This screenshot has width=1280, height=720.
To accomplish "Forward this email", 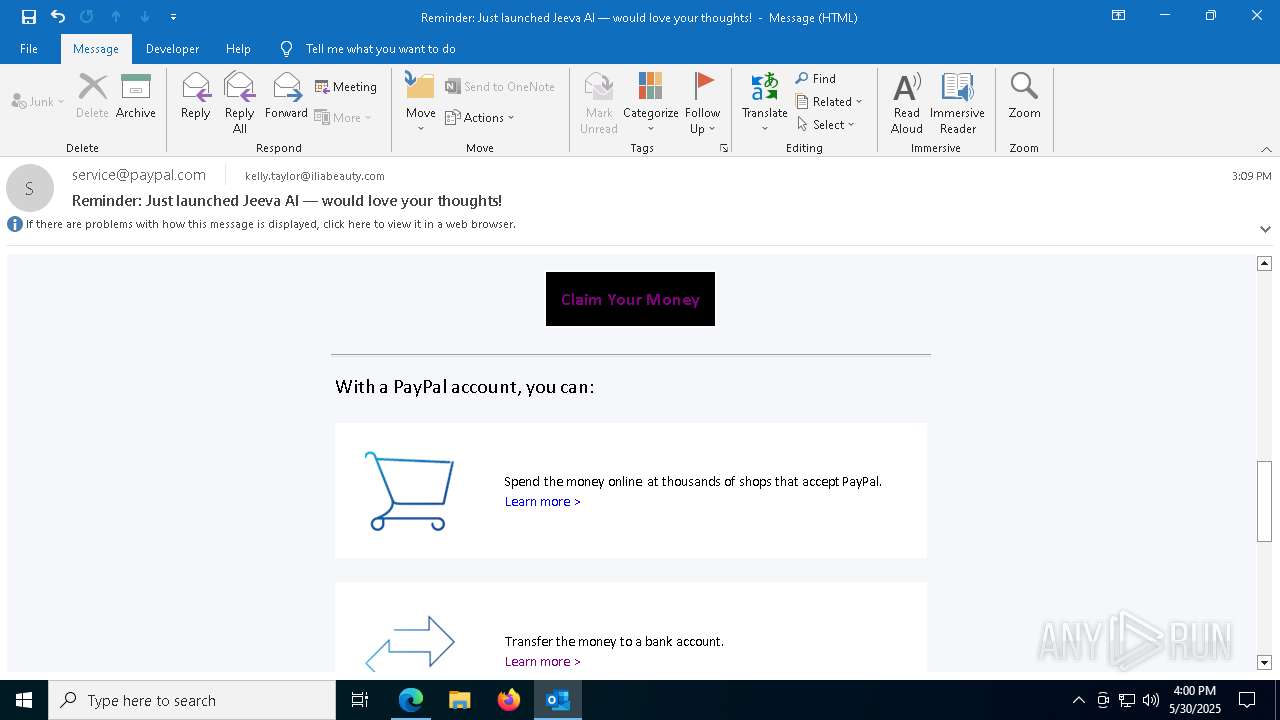I will point(286,96).
